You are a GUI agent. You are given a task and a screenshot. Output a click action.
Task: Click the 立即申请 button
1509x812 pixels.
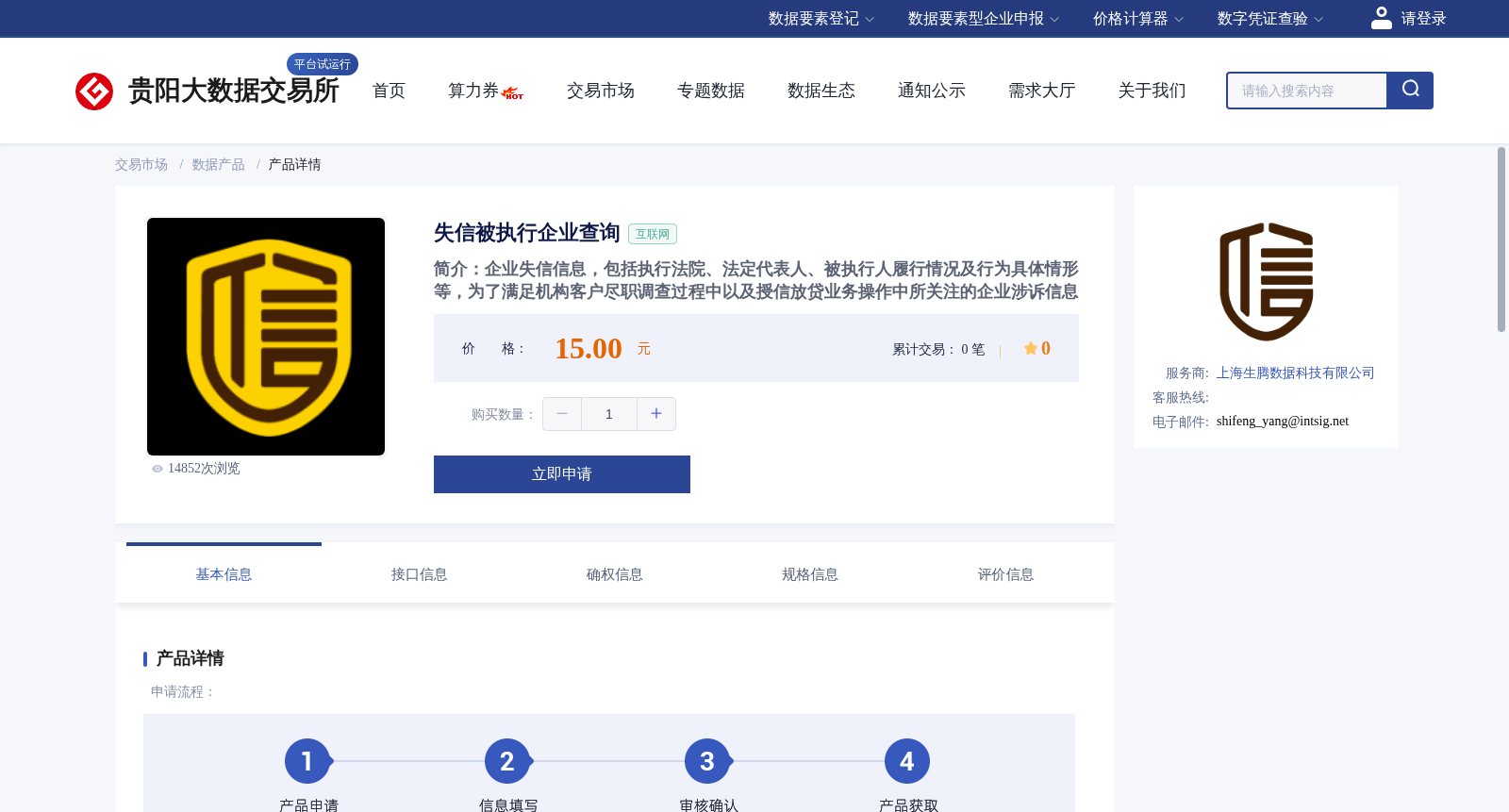point(562,474)
